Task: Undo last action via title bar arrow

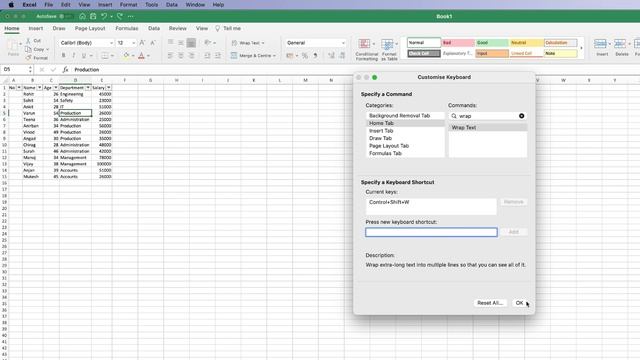Action: [104, 16]
